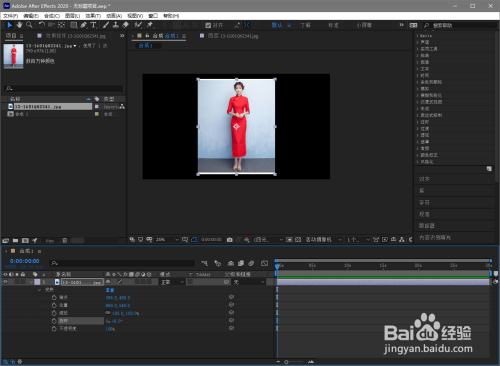Image resolution: width=500 pixels, height=366 pixels.
Task: Open the 内容识别填充 panel
Action: click(435, 237)
